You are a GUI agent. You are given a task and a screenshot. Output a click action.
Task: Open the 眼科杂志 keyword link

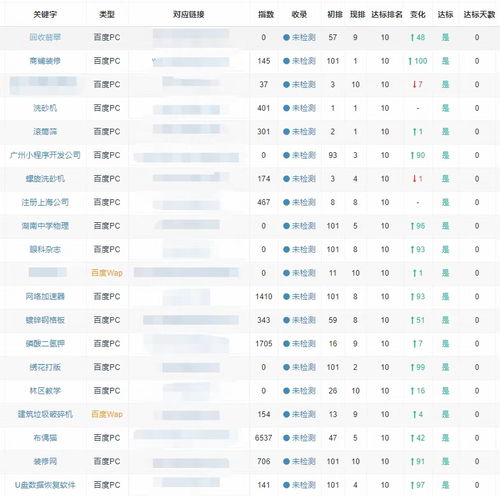pyautogui.click(x=45, y=250)
